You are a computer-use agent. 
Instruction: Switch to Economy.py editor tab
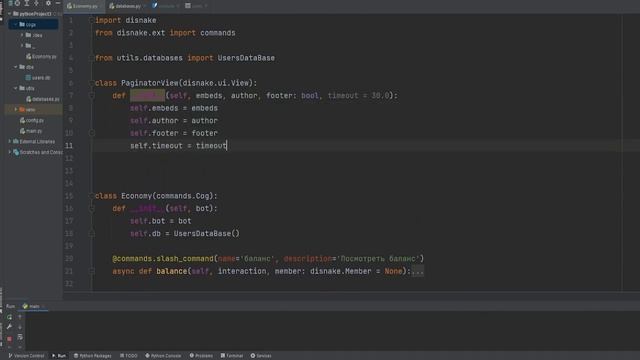point(83,6)
